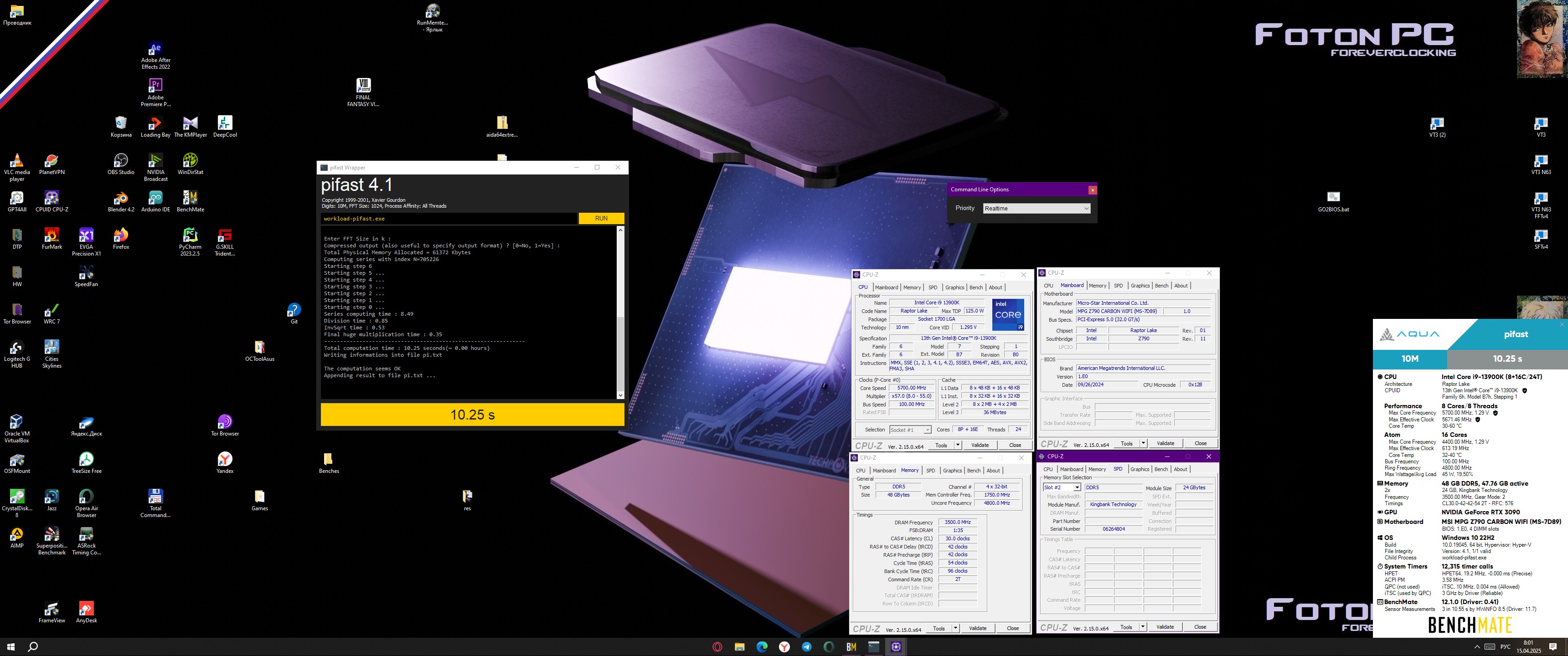Image resolution: width=1568 pixels, height=656 pixels.
Task: Open the FurMark desktop icon
Action: 52,238
